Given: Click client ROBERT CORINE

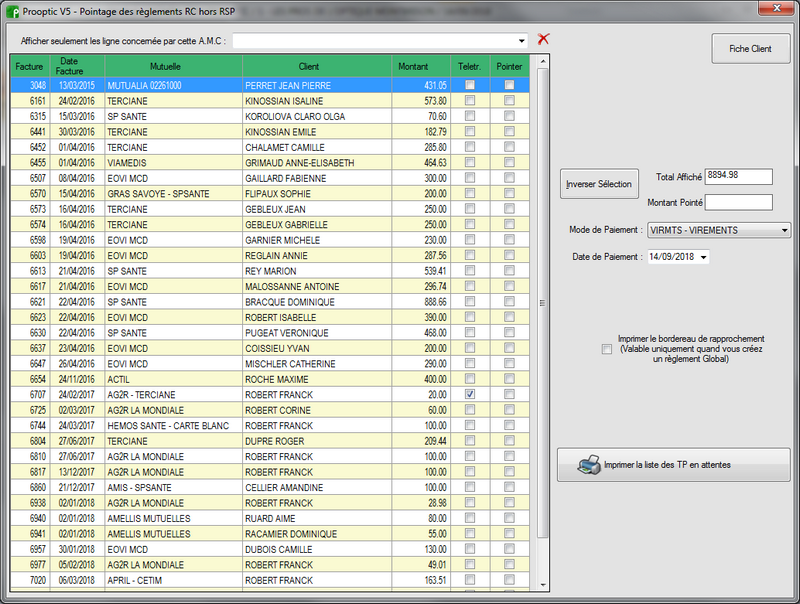Looking at the screenshot, I should (278, 410).
